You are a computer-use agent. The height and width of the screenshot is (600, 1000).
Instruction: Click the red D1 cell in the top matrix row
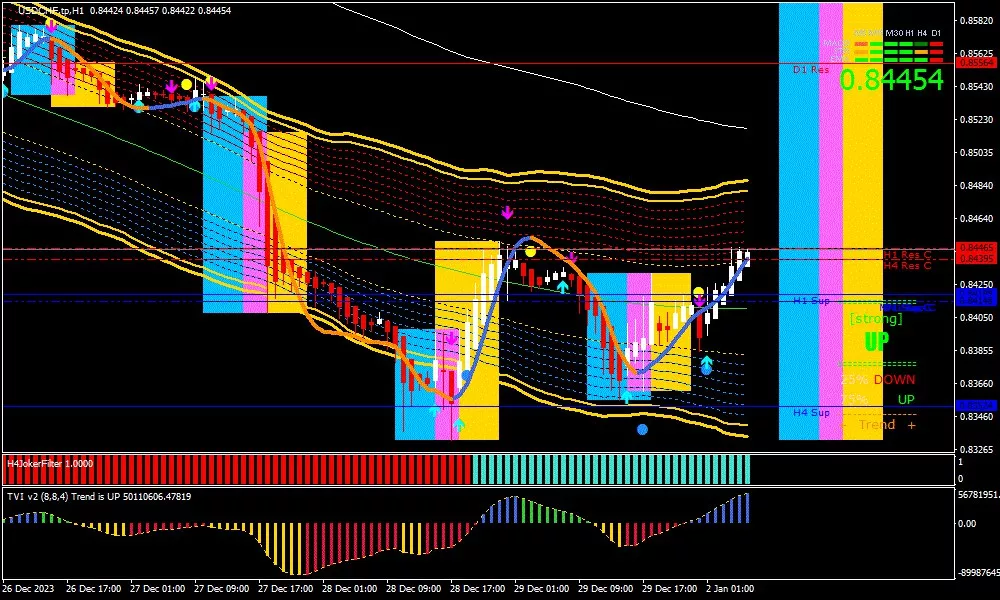coord(936,44)
